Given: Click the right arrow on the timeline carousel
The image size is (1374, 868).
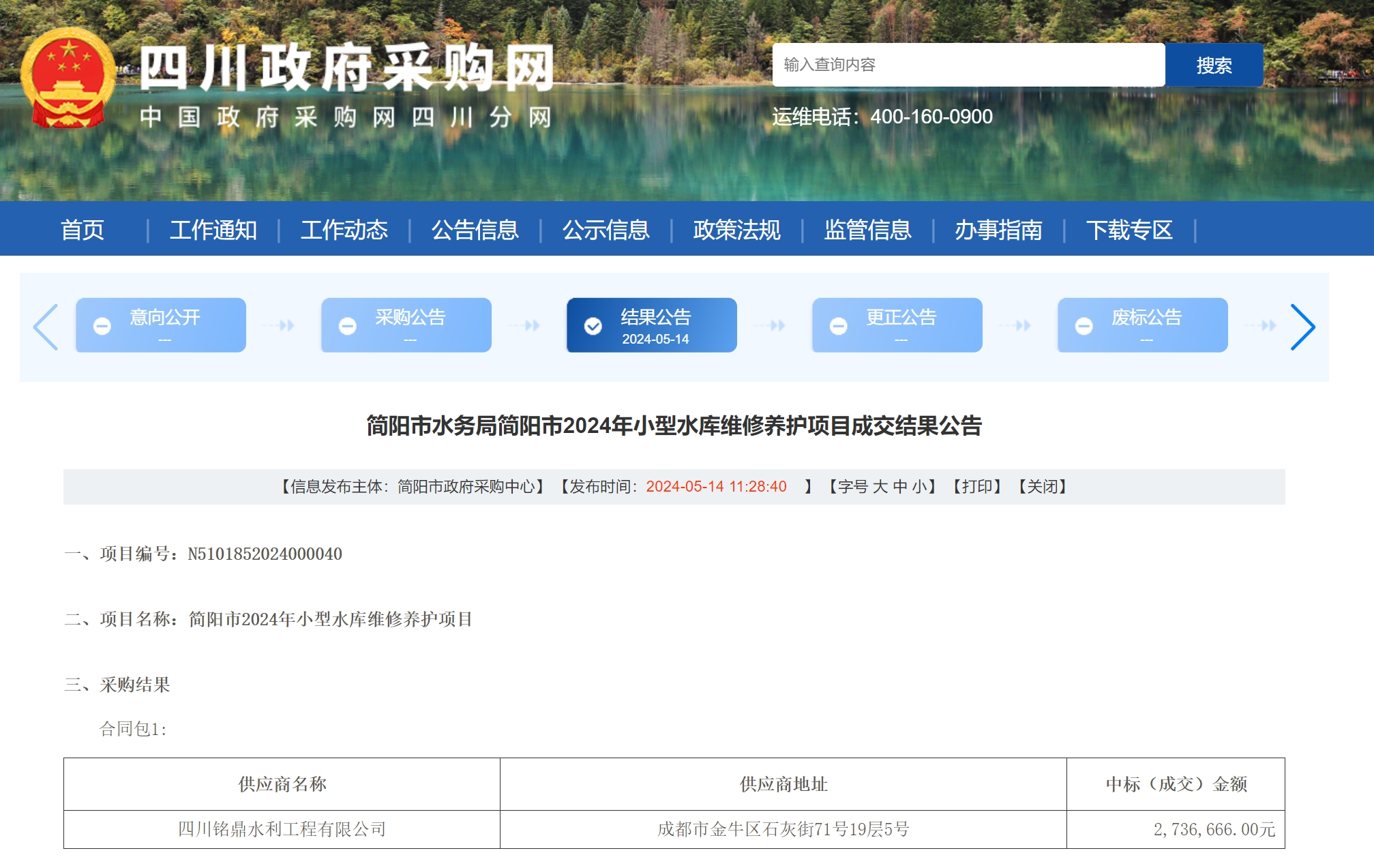Looking at the screenshot, I should [1302, 327].
